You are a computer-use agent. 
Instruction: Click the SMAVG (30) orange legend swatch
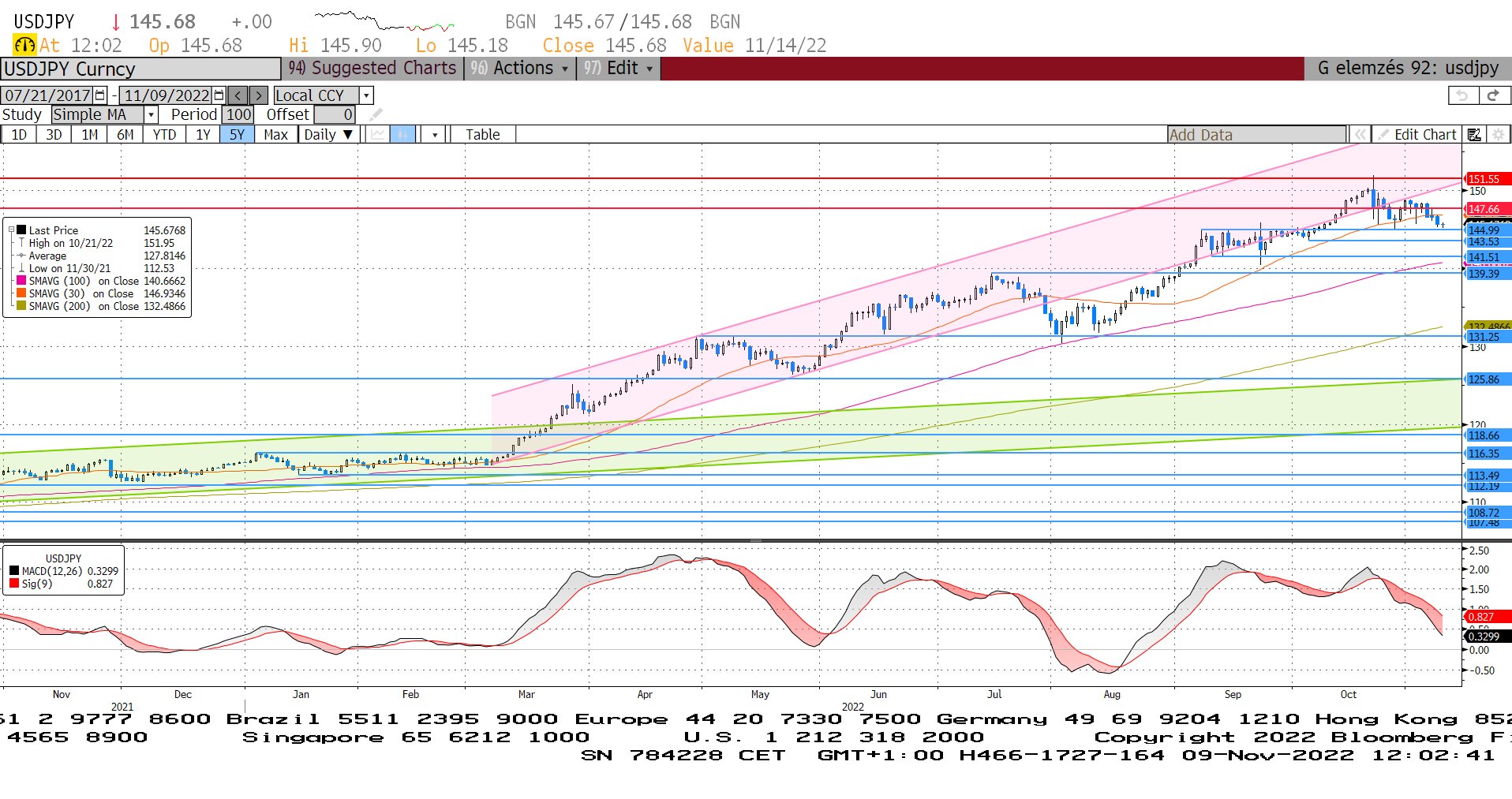tap(21, 293)
